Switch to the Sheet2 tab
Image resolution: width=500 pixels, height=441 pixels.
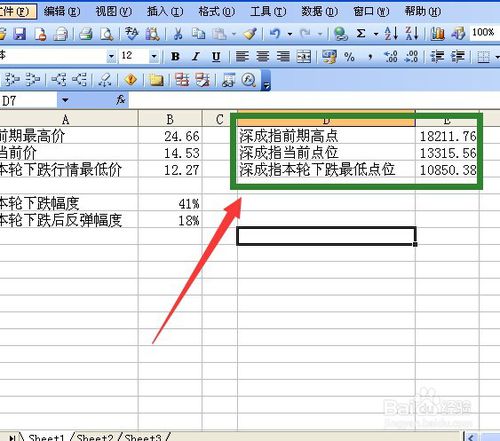[95, 437]
